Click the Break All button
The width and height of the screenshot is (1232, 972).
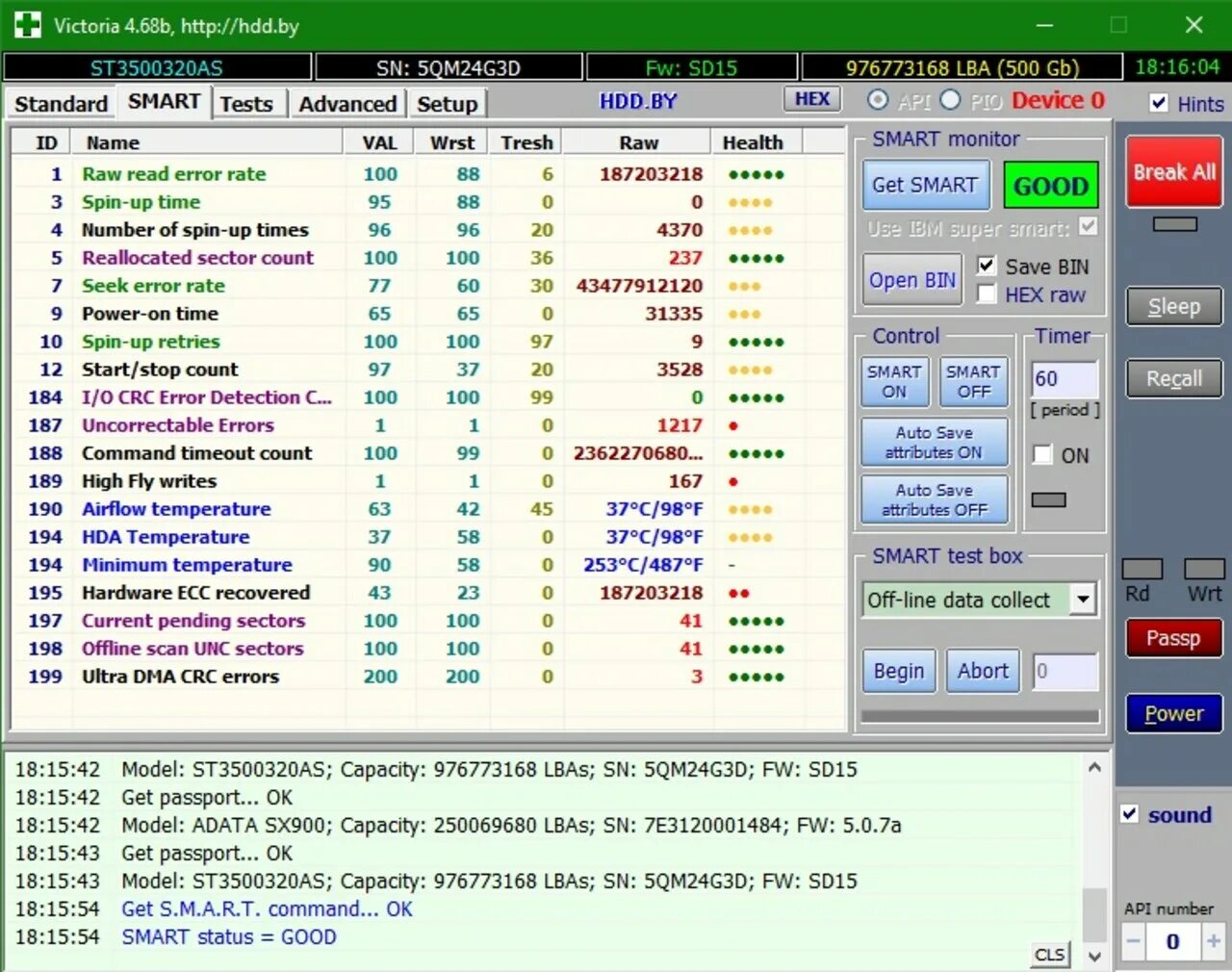1174,172
